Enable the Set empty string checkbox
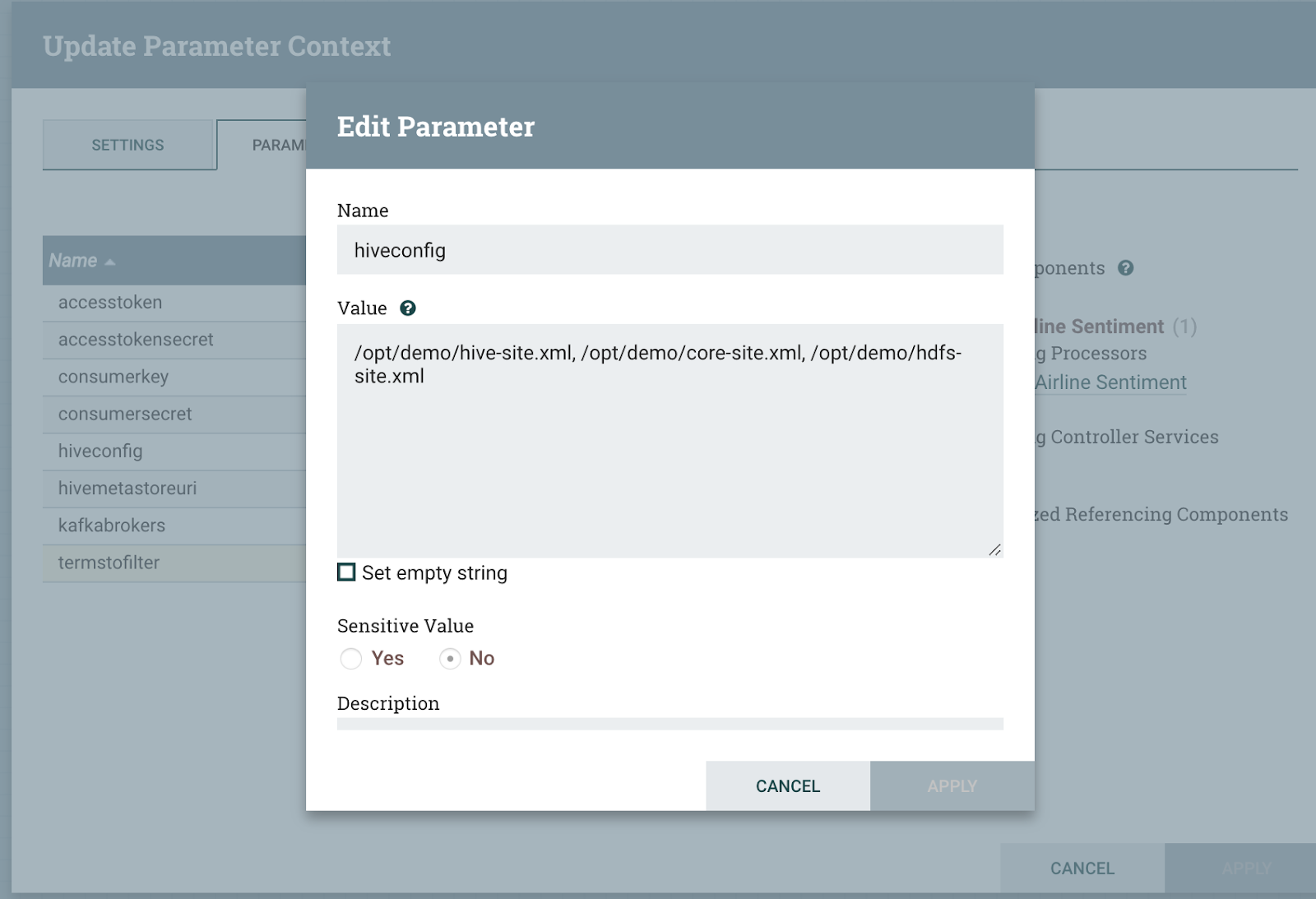 tap(347, 572)
